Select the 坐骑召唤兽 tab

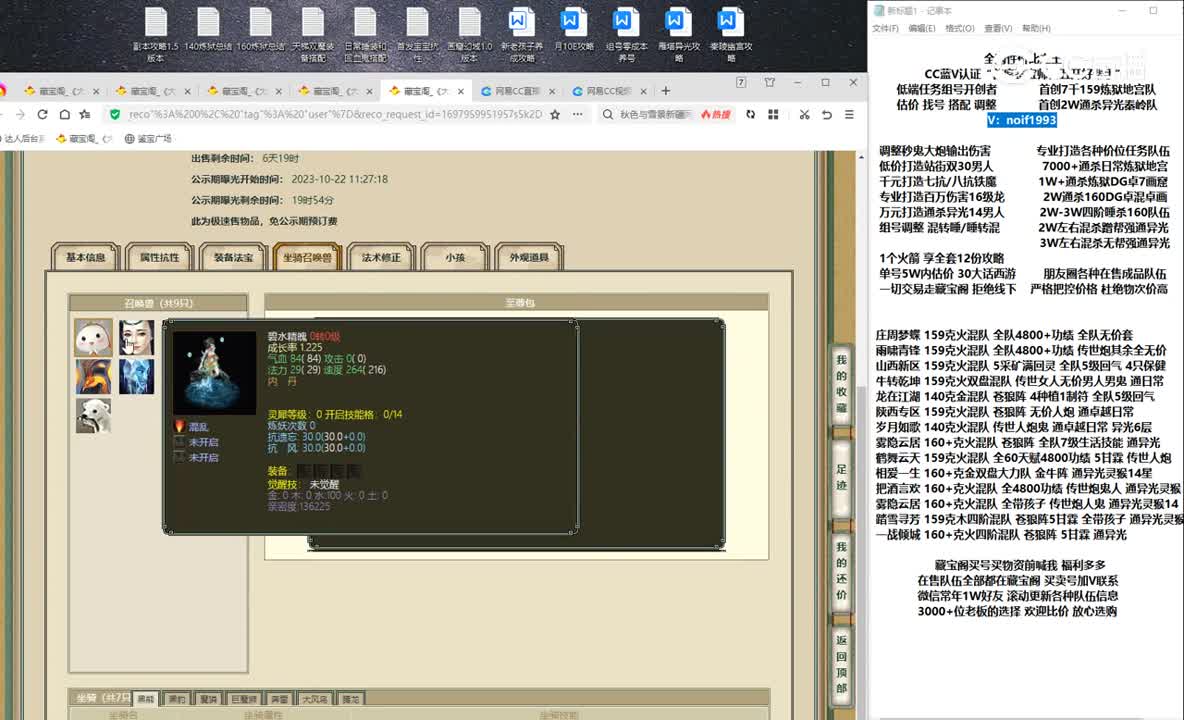click(x=307, y=257)
